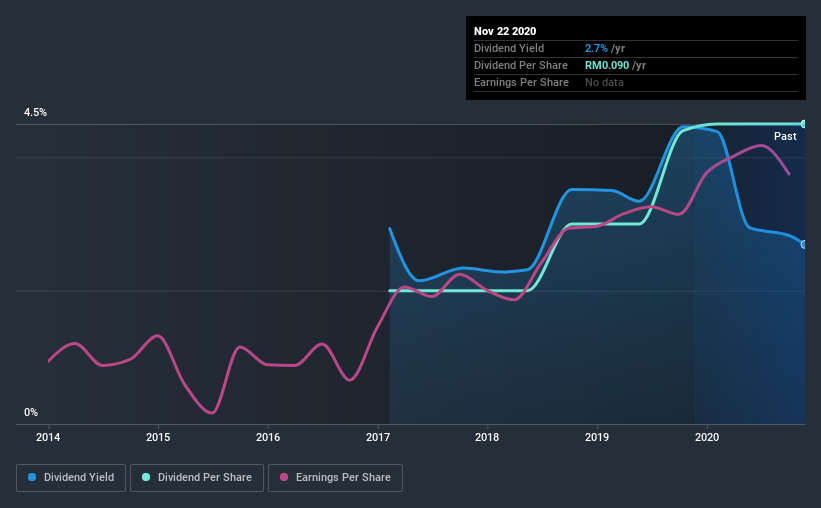821x508 pixels.
Task: Click the 2015 x-axis label
Action: point(158,437)
